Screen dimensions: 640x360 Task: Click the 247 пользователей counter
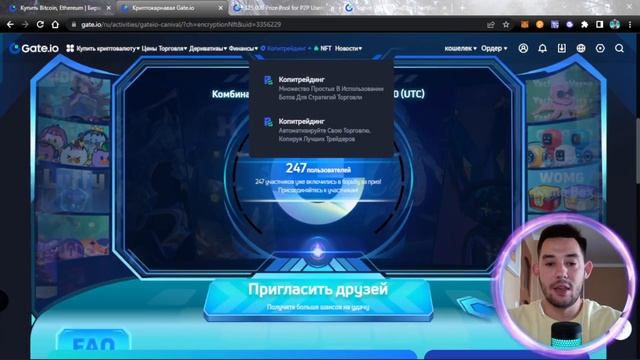pyautogui.click(x=318, y=168)
